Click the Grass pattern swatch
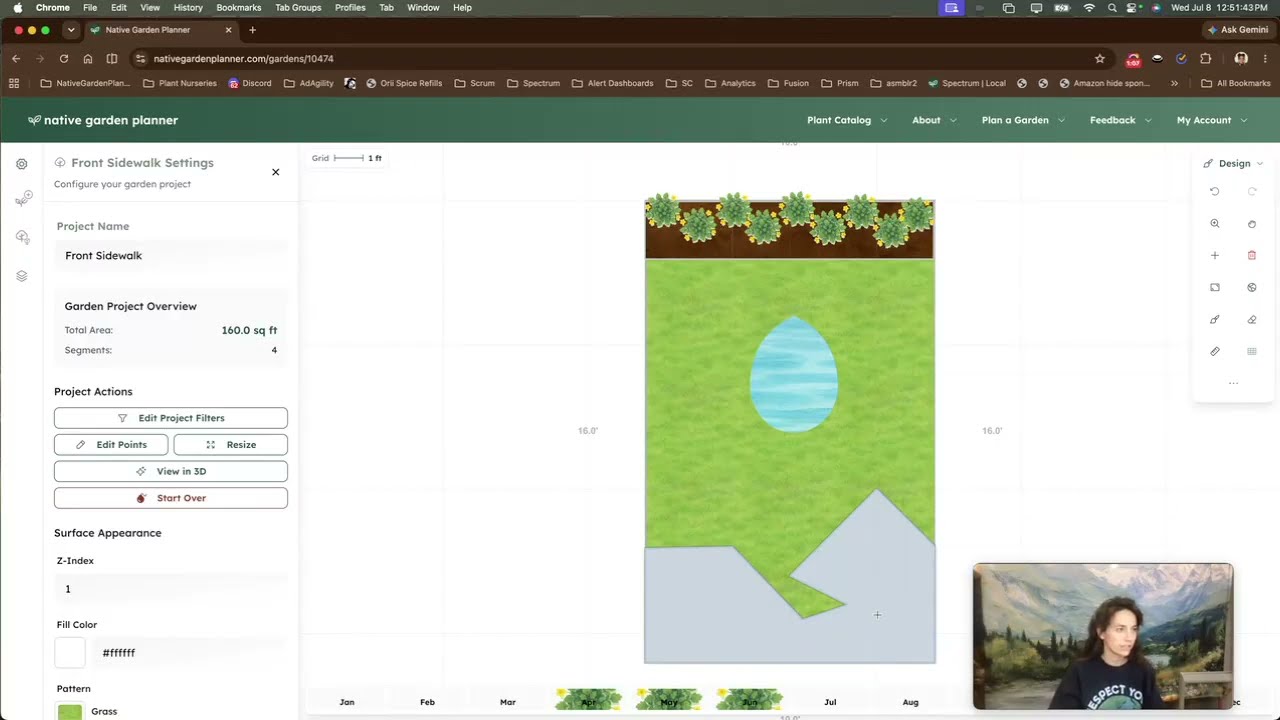 tap(70, 712)
